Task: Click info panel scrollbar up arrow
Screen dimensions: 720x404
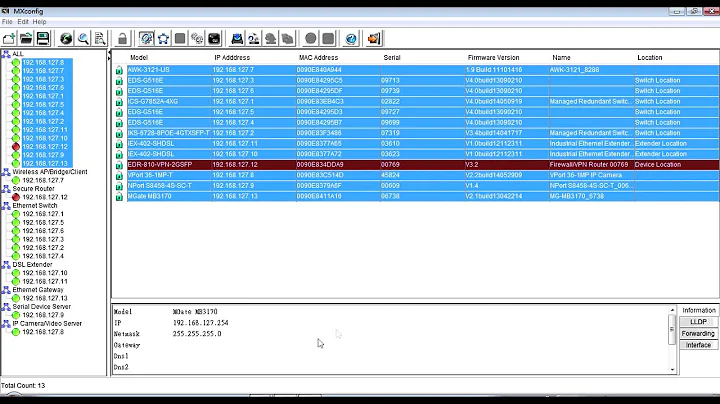Action: click(x=672, y=310)
